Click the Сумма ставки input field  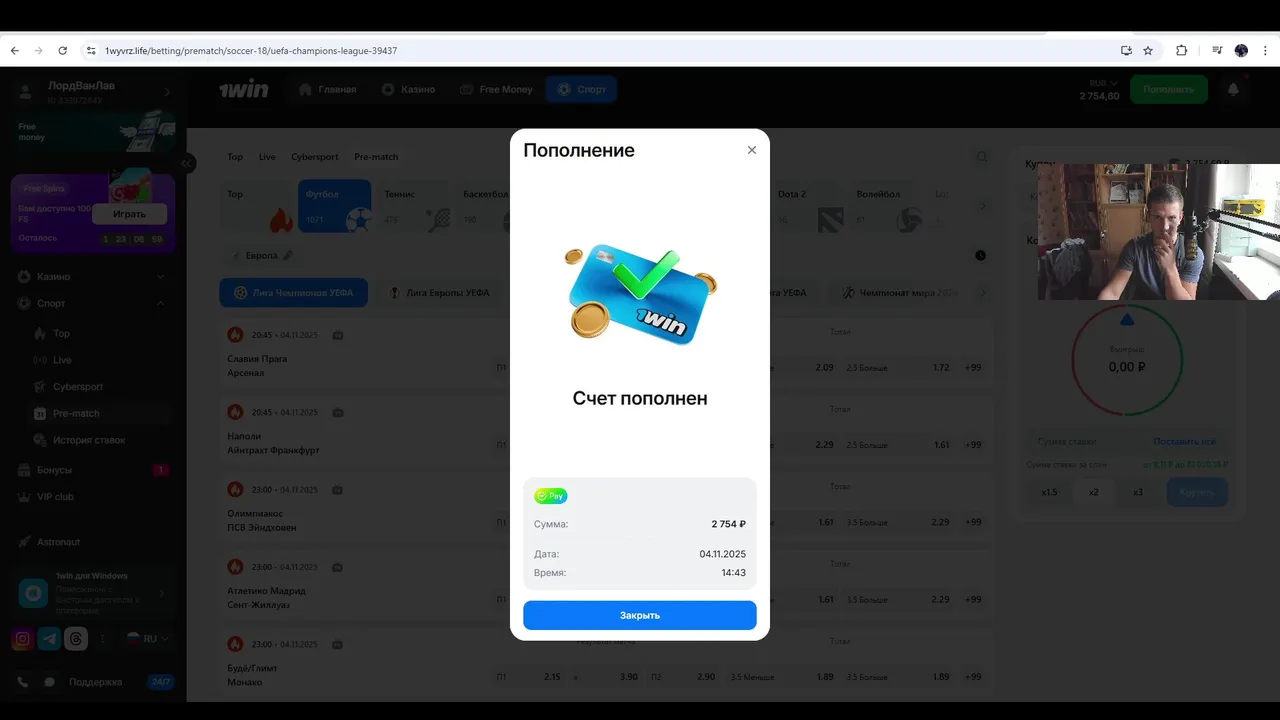tap(1088, 441)
